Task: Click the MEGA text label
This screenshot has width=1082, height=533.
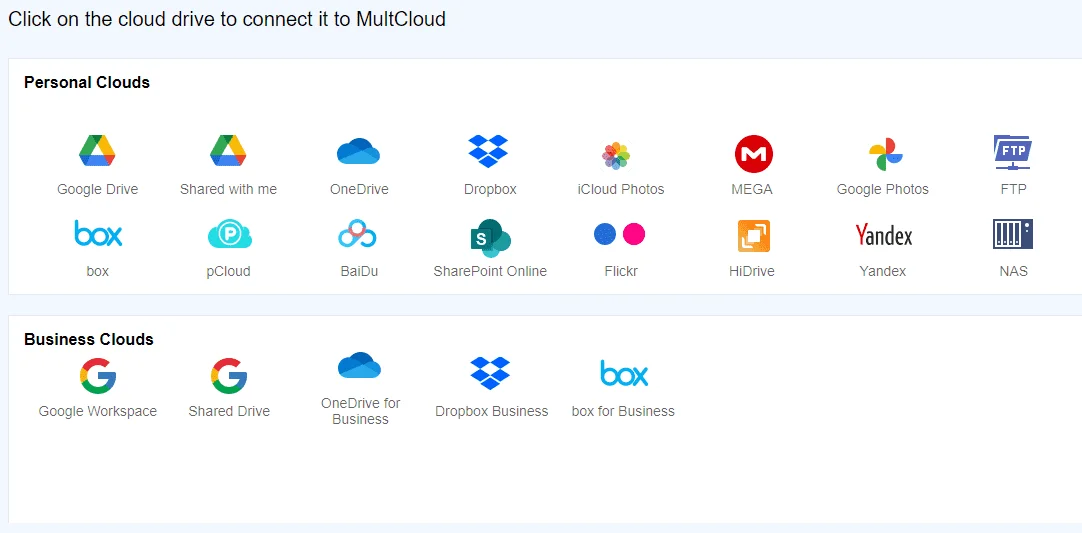Action: (x=751, y=189)
